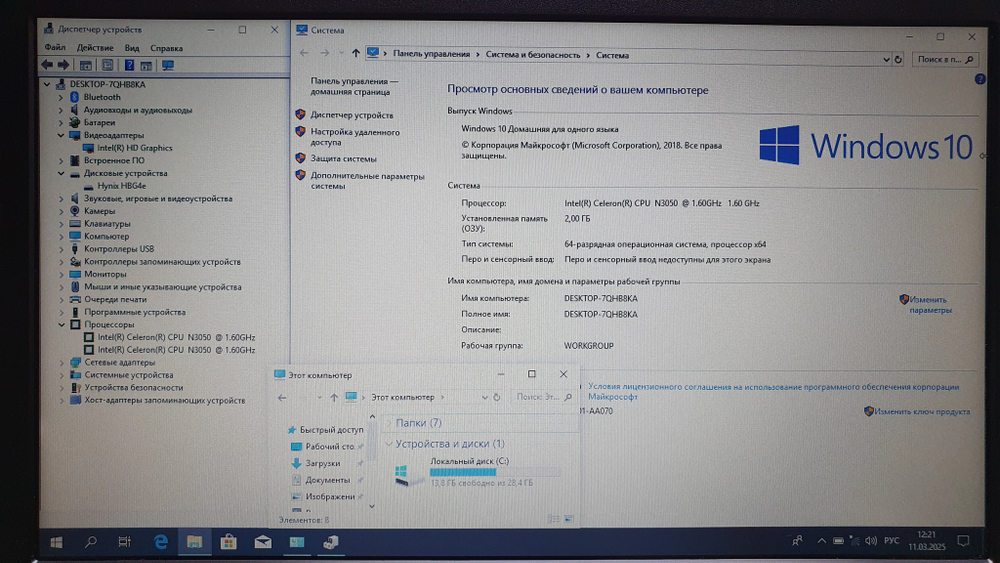Screen dimensions: 1000x563
Task: Expand Папки (7) group
Action: click(389, 423)
